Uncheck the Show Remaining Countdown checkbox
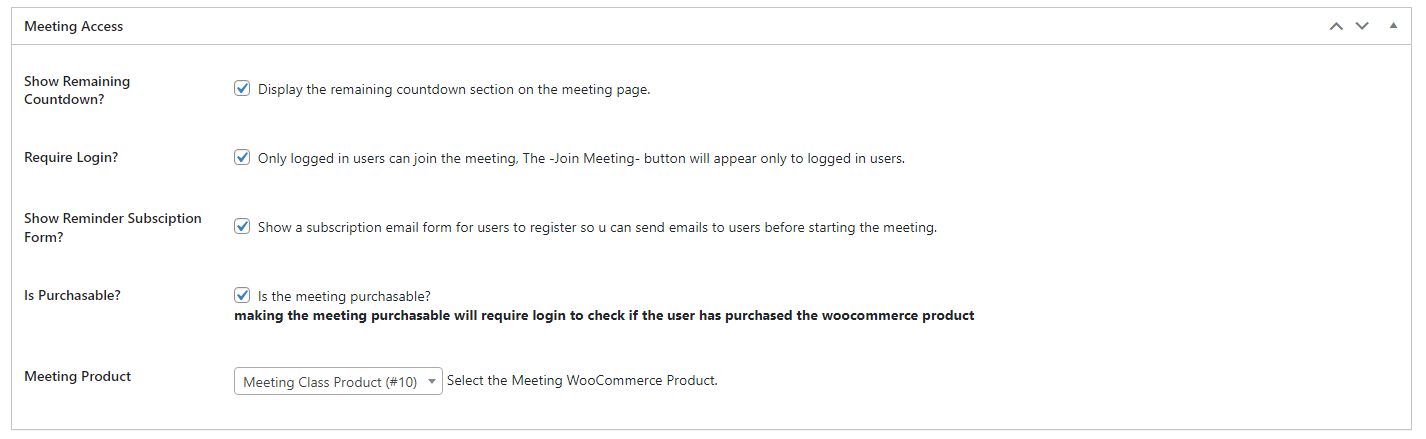This screenshot has width=1426, height=439. click(x=242, y=88)
